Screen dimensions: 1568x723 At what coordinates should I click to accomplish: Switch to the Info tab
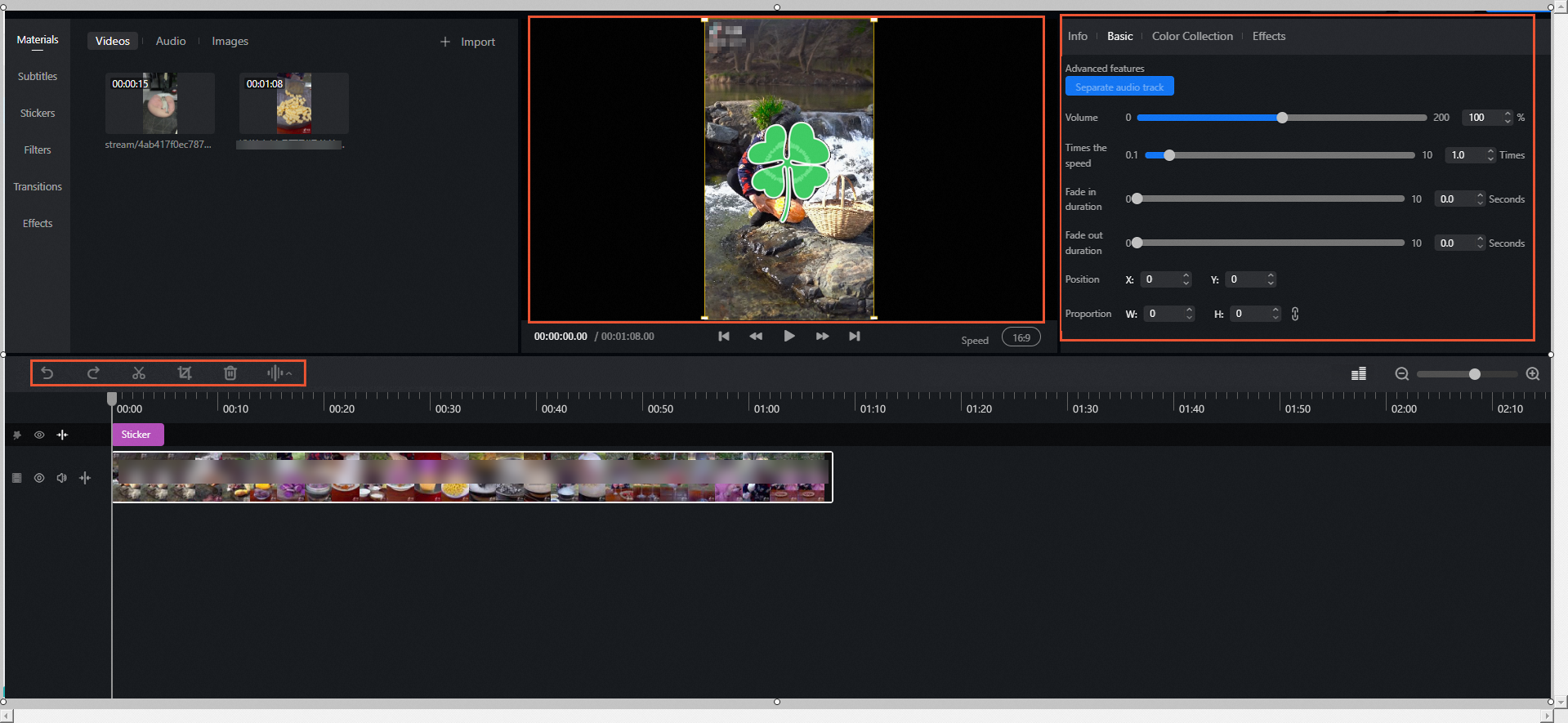[1078, 36]
